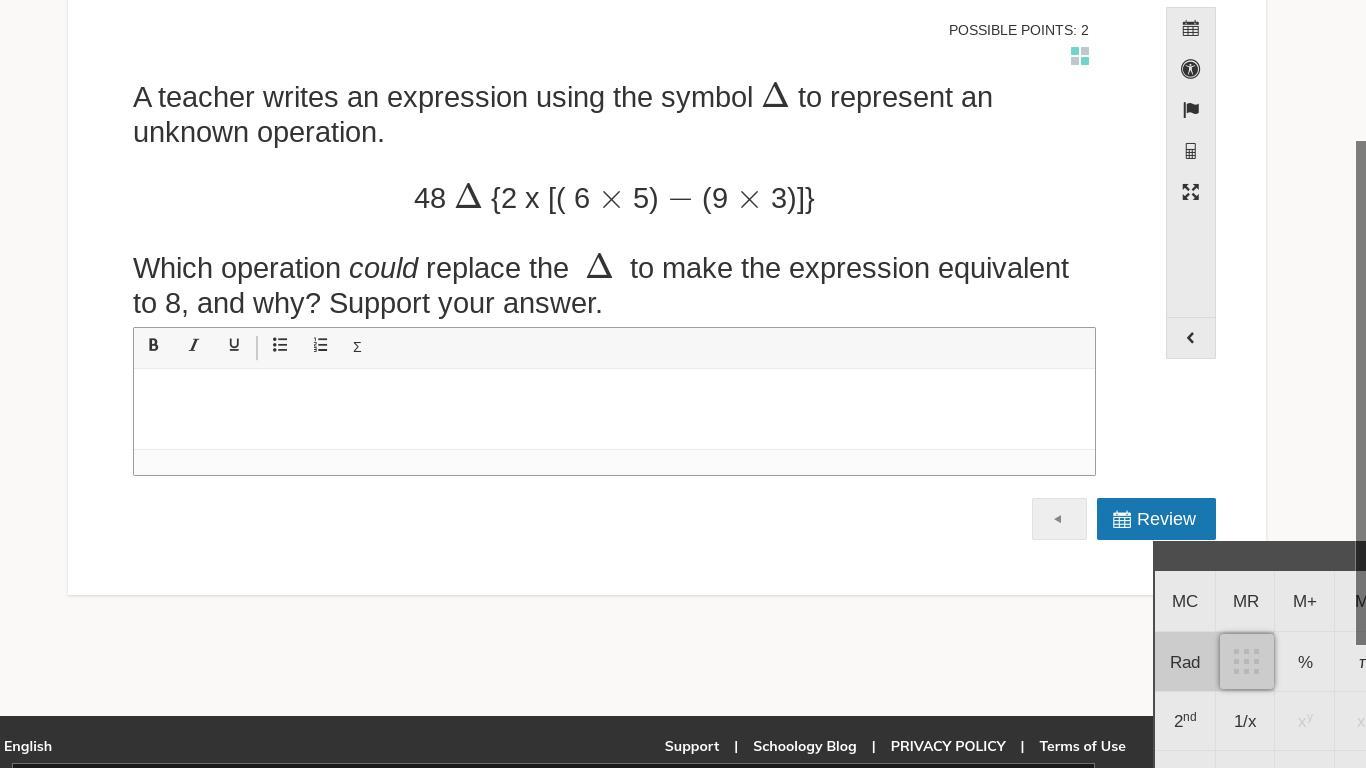
Task: Open the Schoology Blog link
Action: click(804, 746)
